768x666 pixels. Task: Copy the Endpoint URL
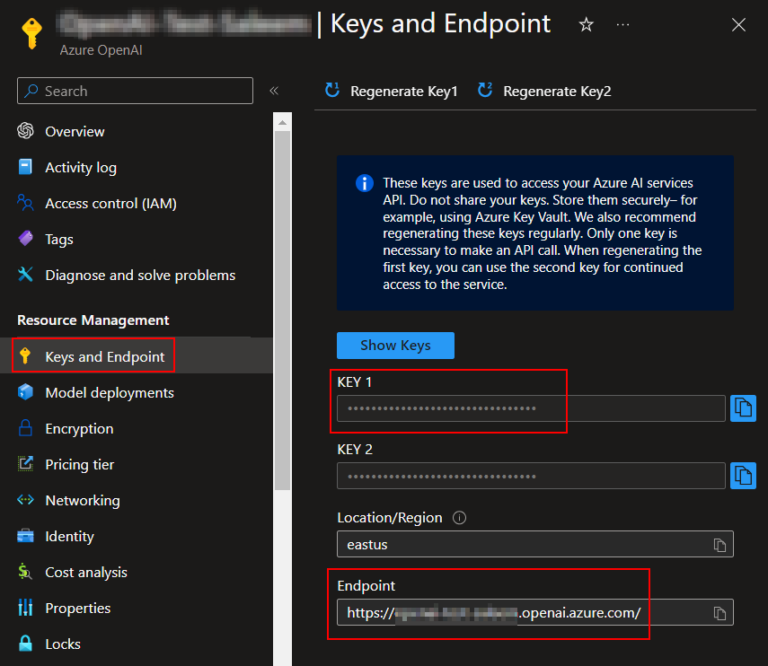pyautogui.click(x=720, y=613)
